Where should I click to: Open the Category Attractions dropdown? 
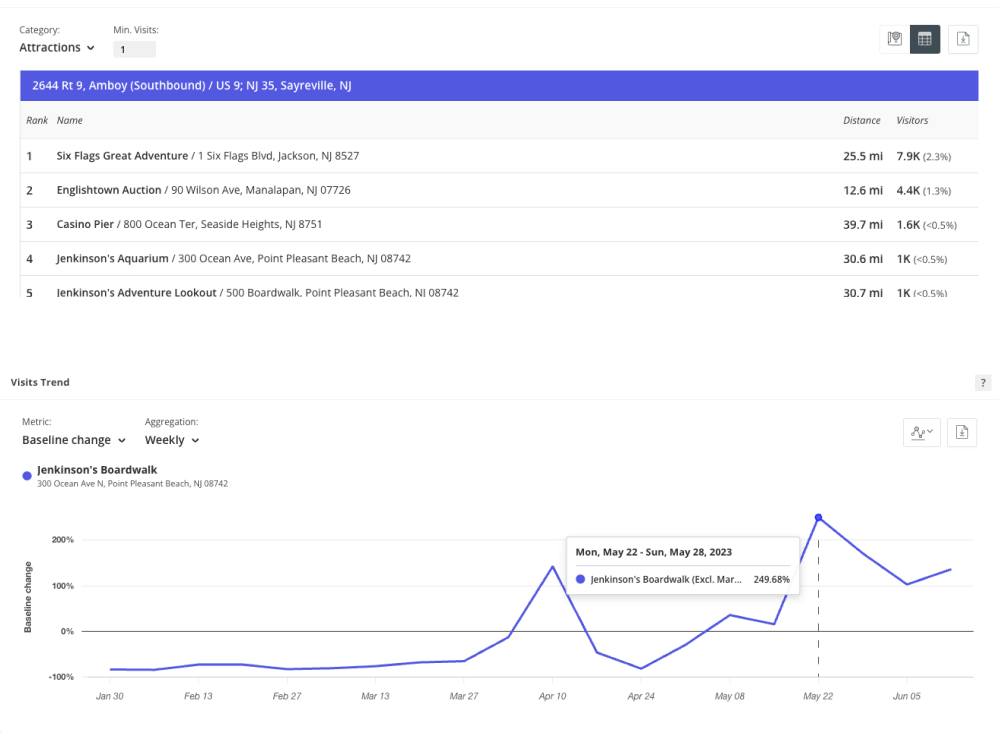(x=57, y=48)
